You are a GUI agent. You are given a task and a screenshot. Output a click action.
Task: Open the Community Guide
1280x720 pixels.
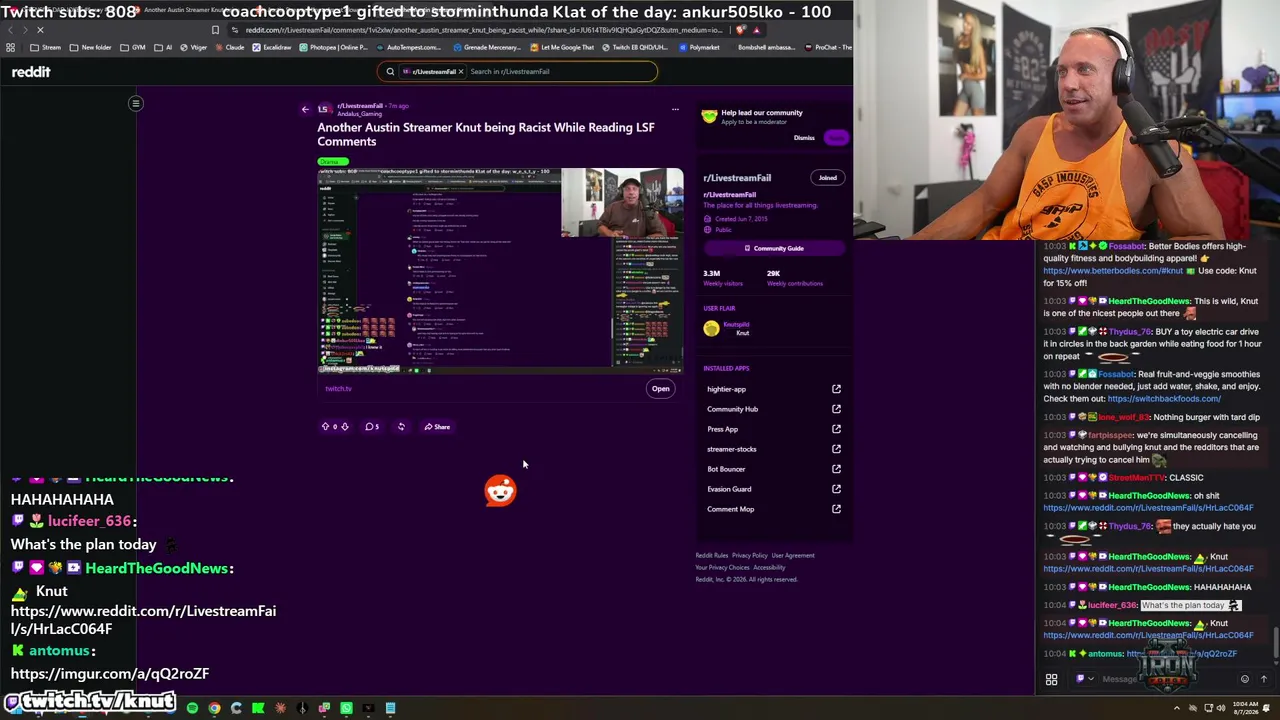tap(773, 248)
